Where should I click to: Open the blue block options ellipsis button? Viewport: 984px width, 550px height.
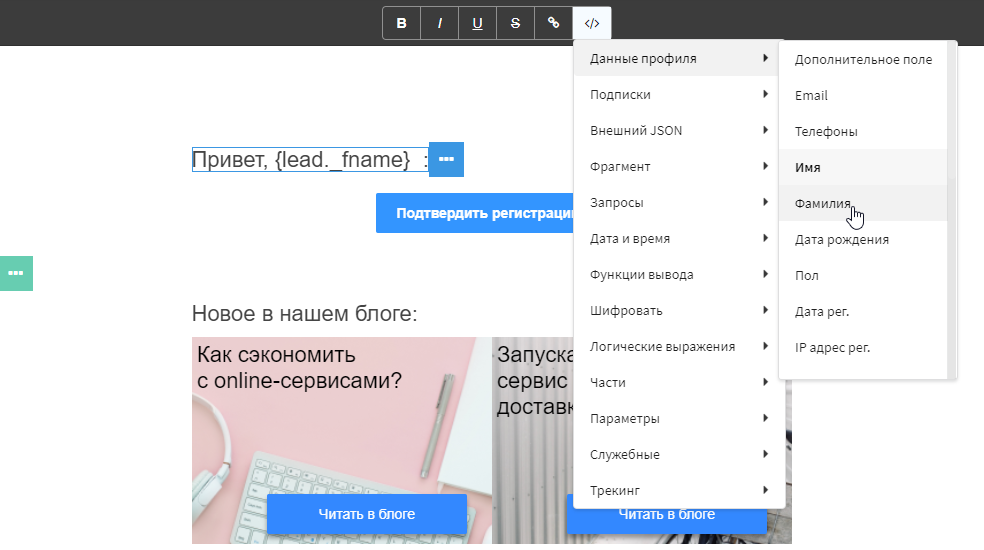tap(446, 159)
